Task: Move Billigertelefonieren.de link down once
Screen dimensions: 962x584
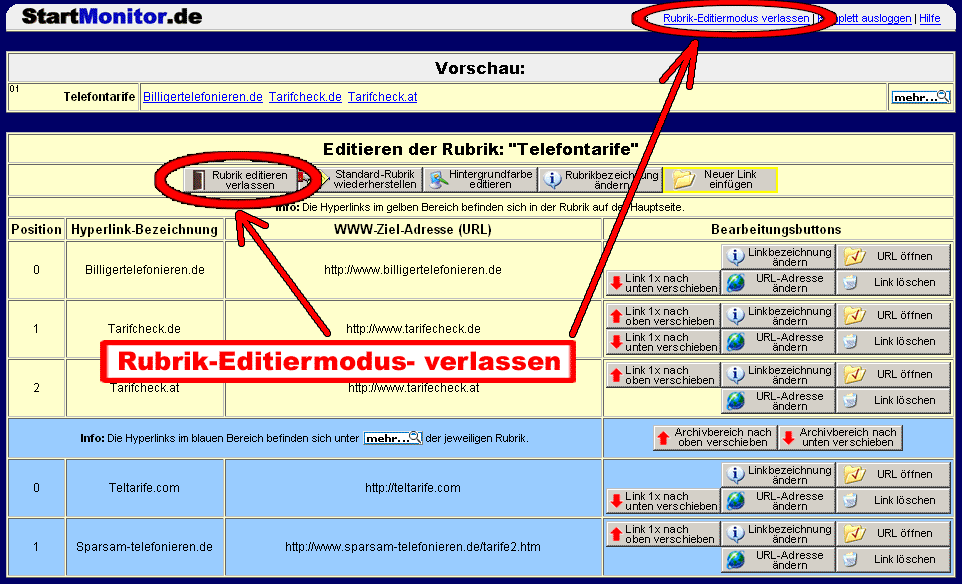Action: (x=663, y=283)
